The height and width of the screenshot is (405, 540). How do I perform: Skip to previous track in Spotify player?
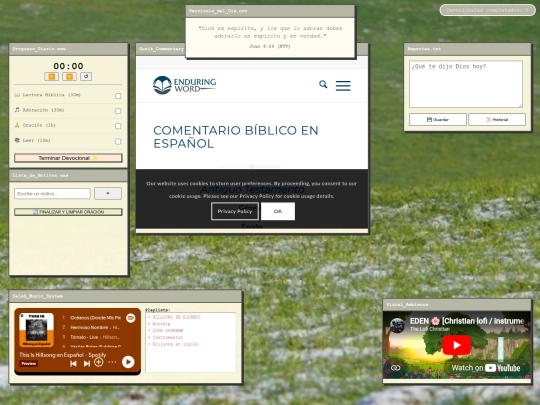[73, 363]
